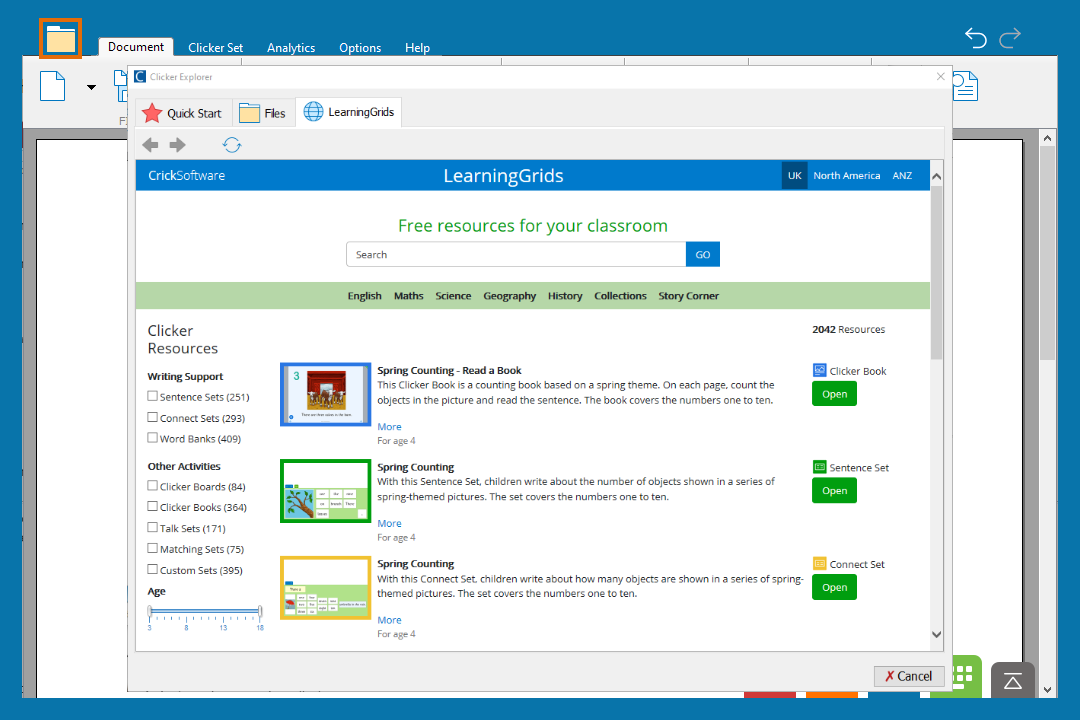Click the Clicker Explorer folder icon

61,39
